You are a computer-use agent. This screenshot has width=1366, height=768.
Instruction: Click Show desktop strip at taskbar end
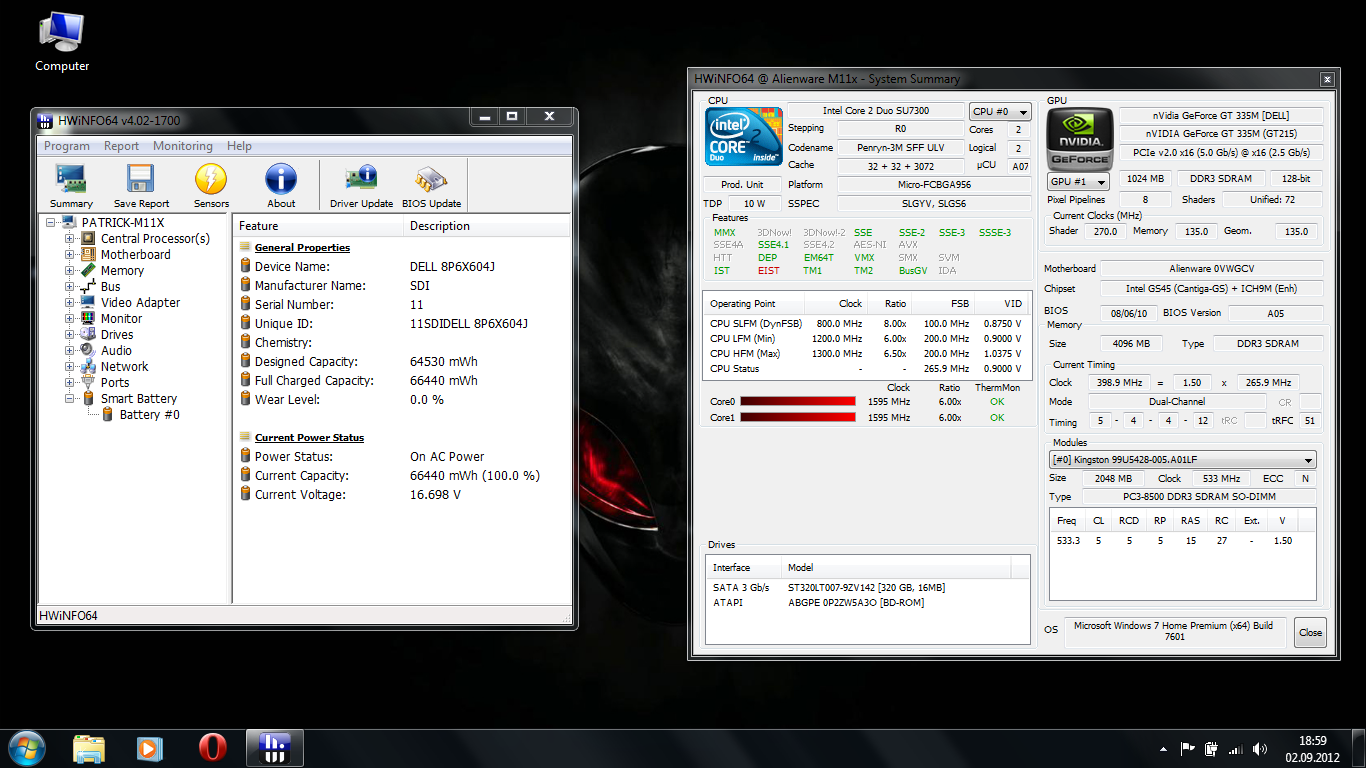click(x=1359, y=749)
